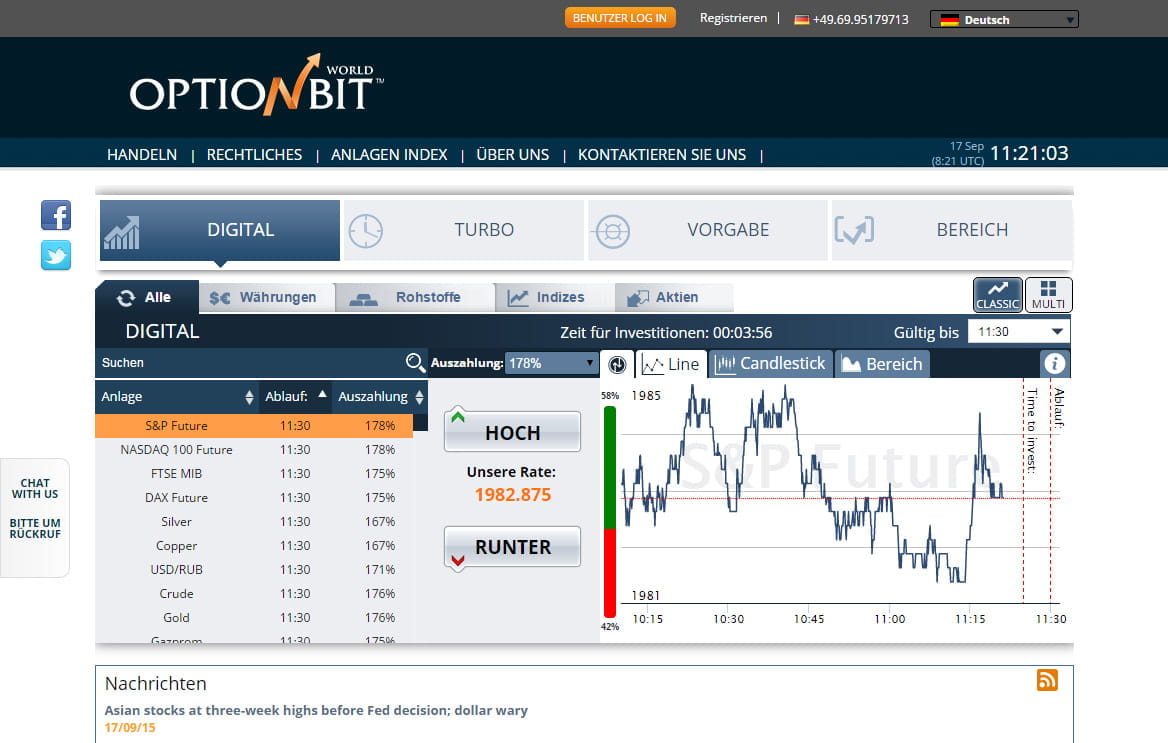Select the NASDAQ 100 Future row
This screenshot has height=743, width=1168.
[x=254, y=449]
